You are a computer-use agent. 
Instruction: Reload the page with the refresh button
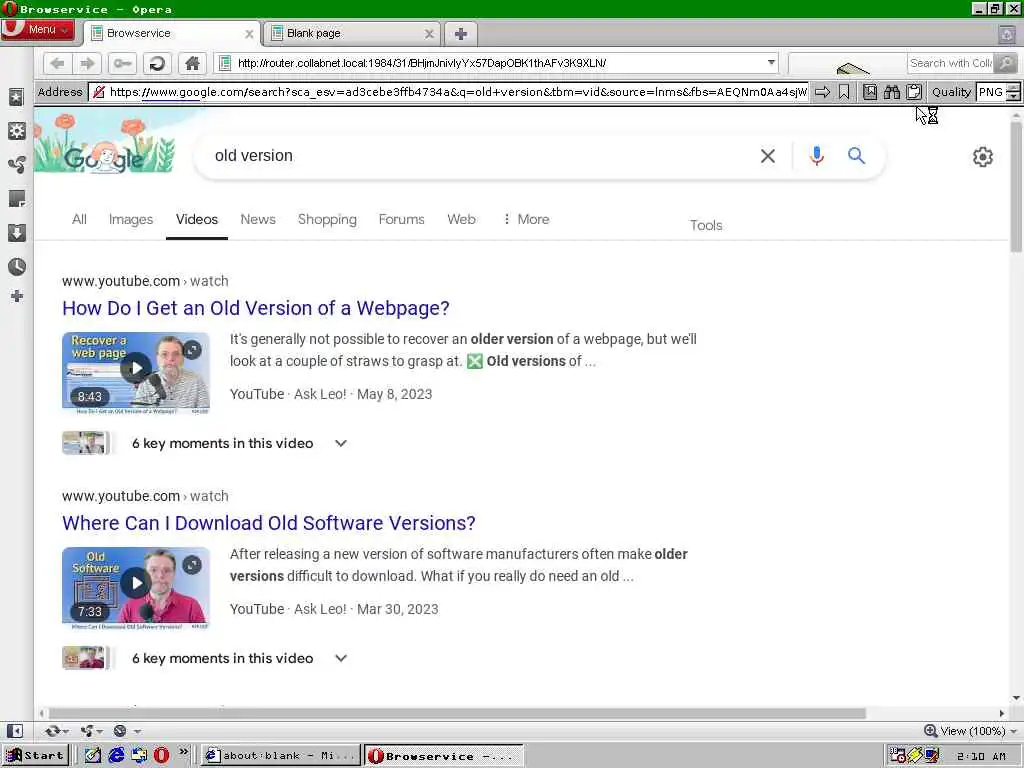click(x=157, y=63)
